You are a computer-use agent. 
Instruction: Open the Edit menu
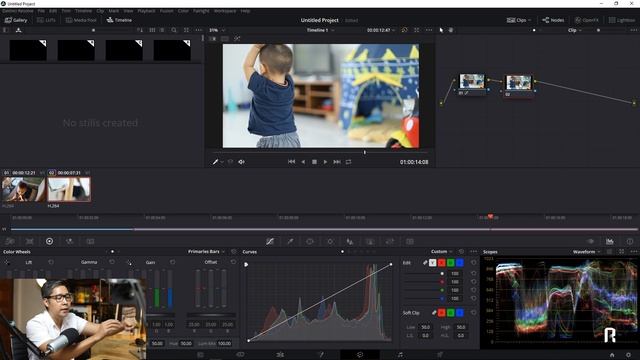pos(53,11)
